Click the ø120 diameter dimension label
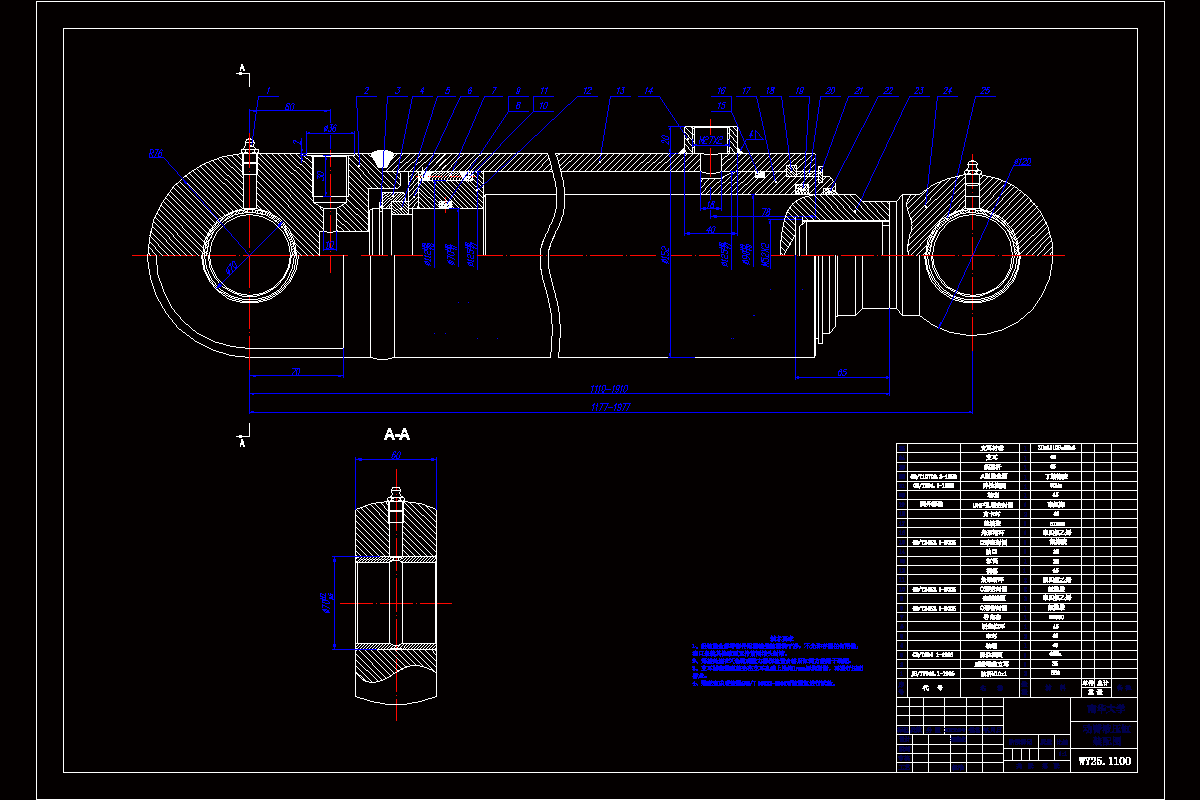Screen dimensions: 1200x800 coord(1022,161)
